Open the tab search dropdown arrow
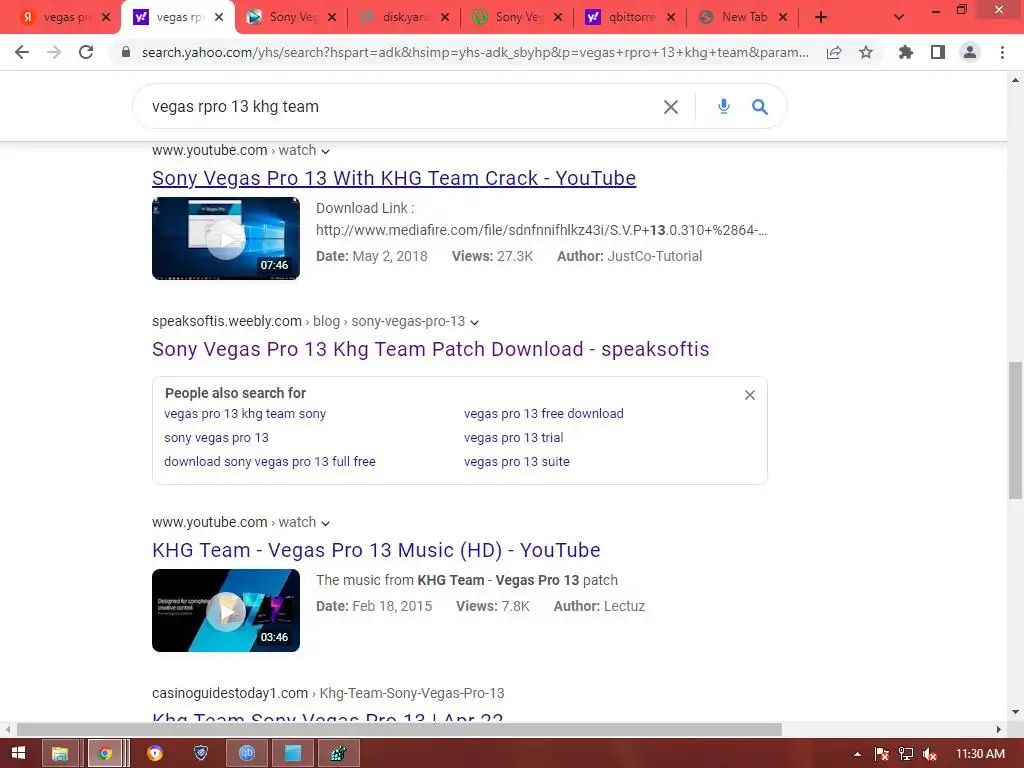 tap(899, 18)
